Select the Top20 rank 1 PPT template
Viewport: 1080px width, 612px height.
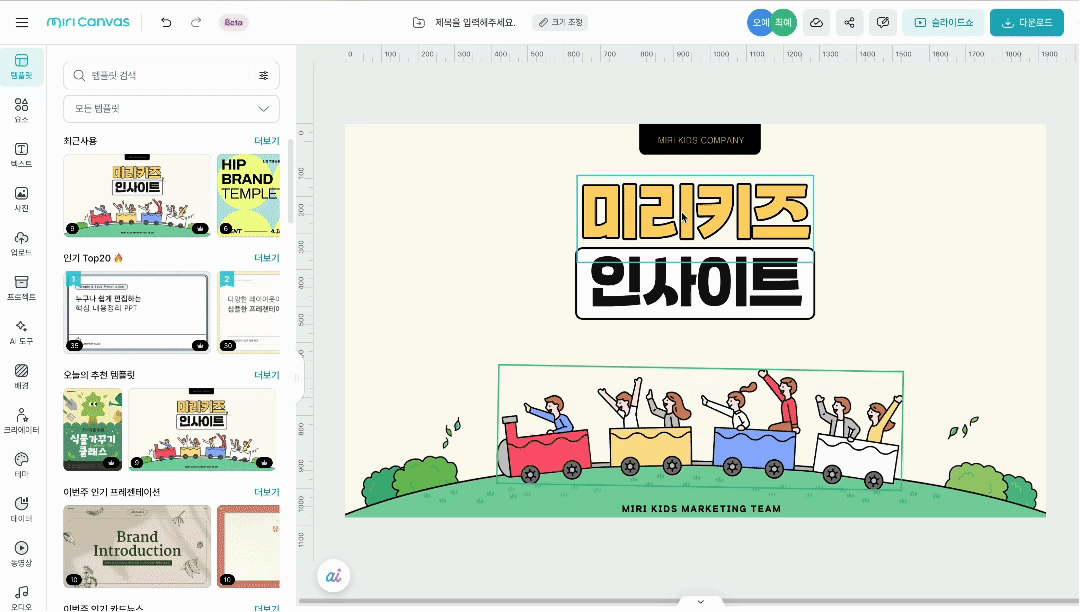[x=137, y=313]
